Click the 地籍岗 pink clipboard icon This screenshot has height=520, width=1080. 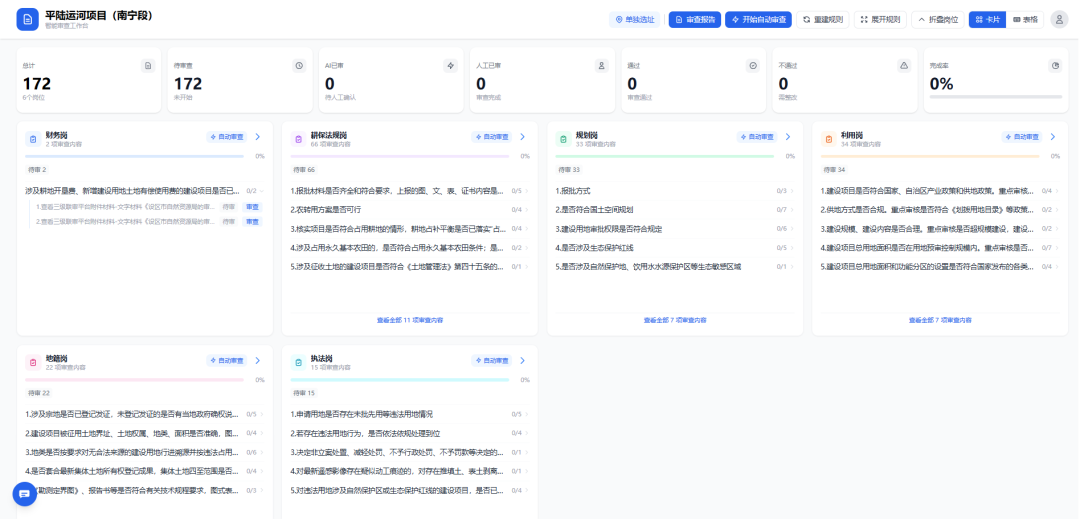[x=33, y=362]
